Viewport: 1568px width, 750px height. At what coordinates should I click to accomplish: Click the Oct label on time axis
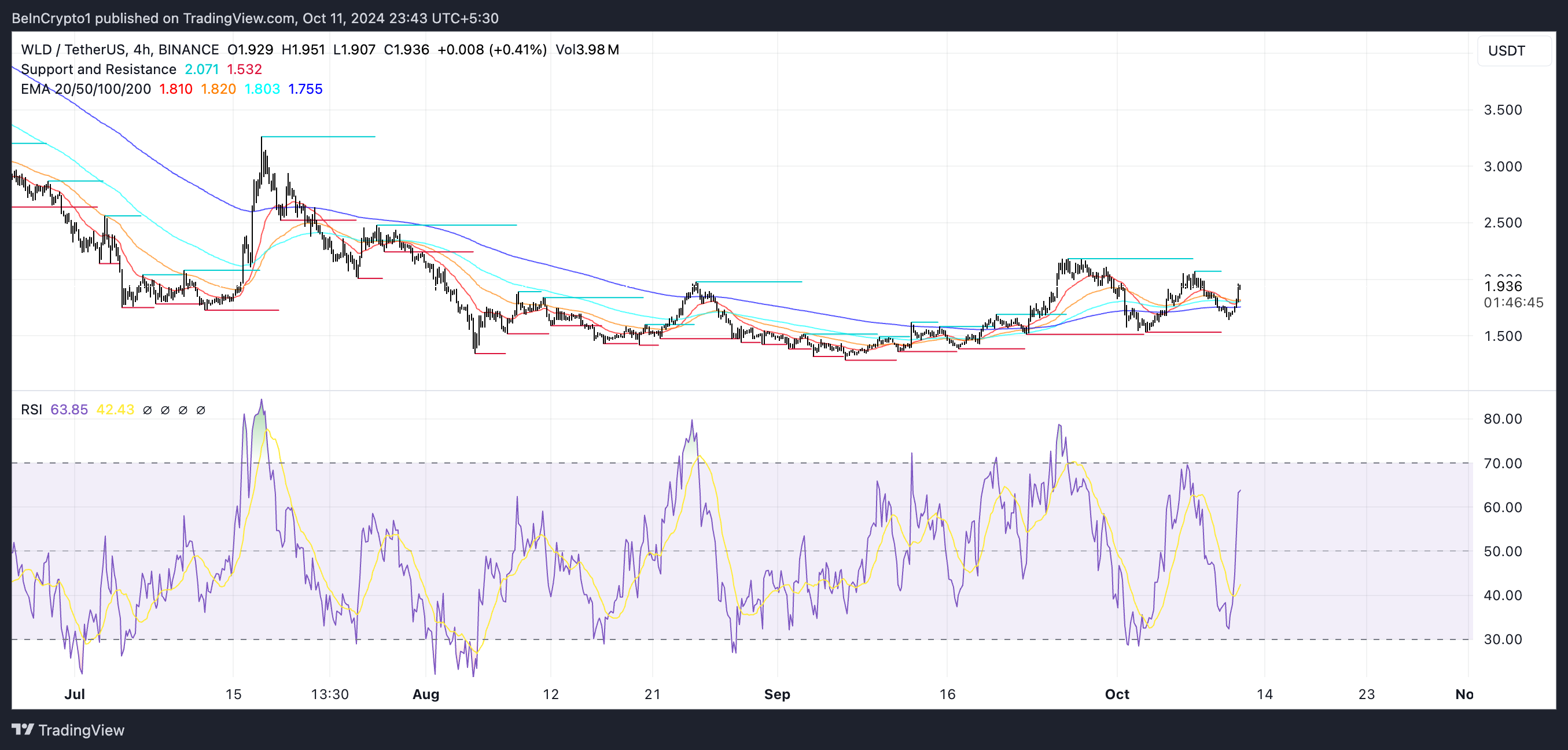coord(1117,694)
